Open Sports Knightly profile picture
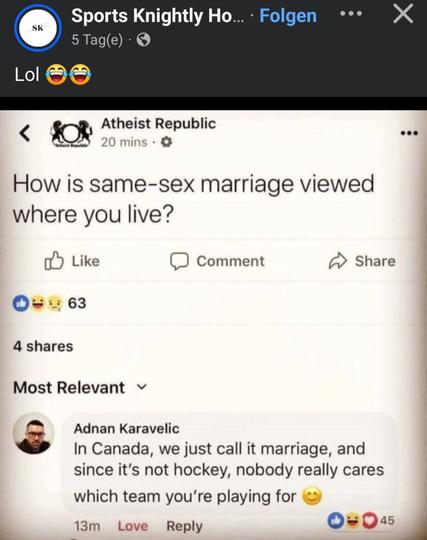The image size is (427, 540). [38, 28]
